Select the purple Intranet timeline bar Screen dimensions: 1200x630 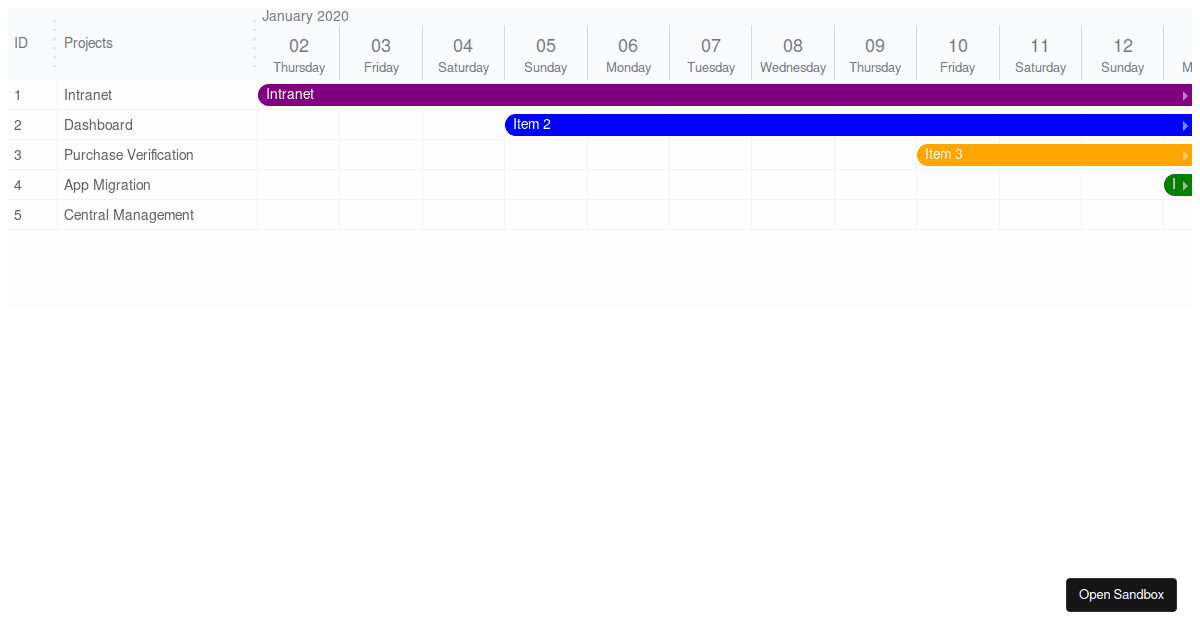click(700, 95)
